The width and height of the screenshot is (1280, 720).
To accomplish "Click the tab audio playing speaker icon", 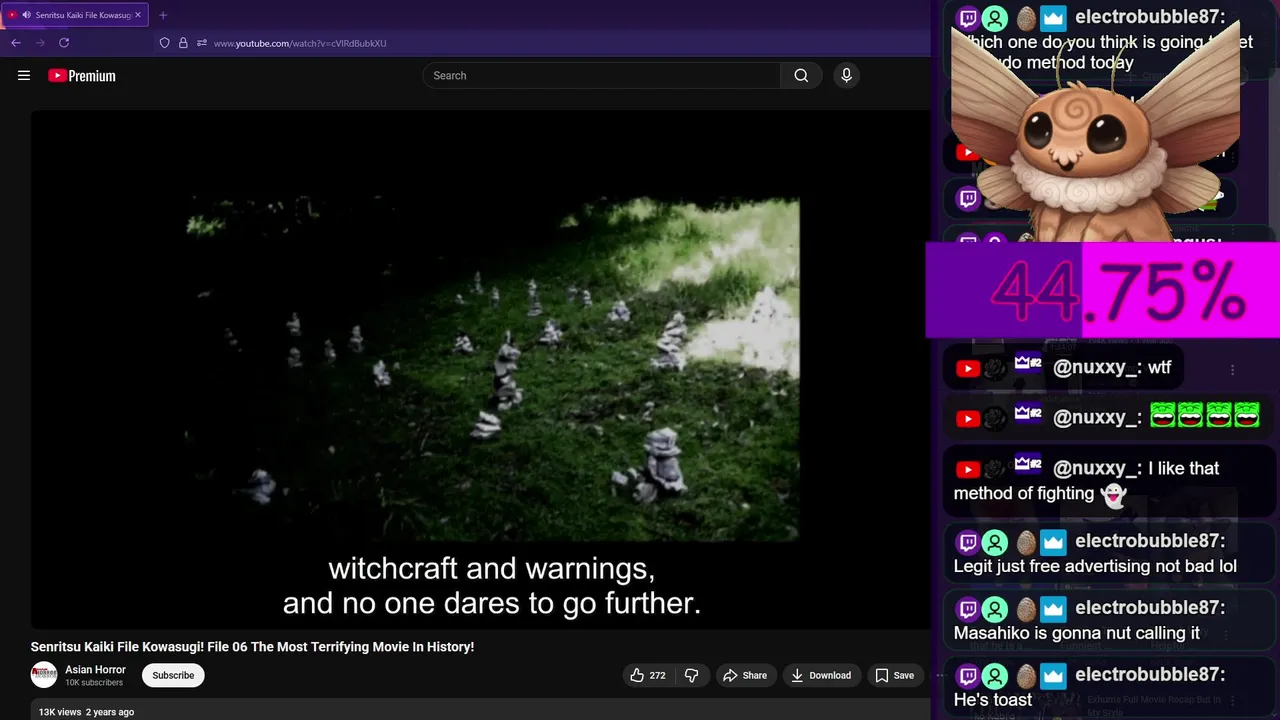I will [26, 15].
